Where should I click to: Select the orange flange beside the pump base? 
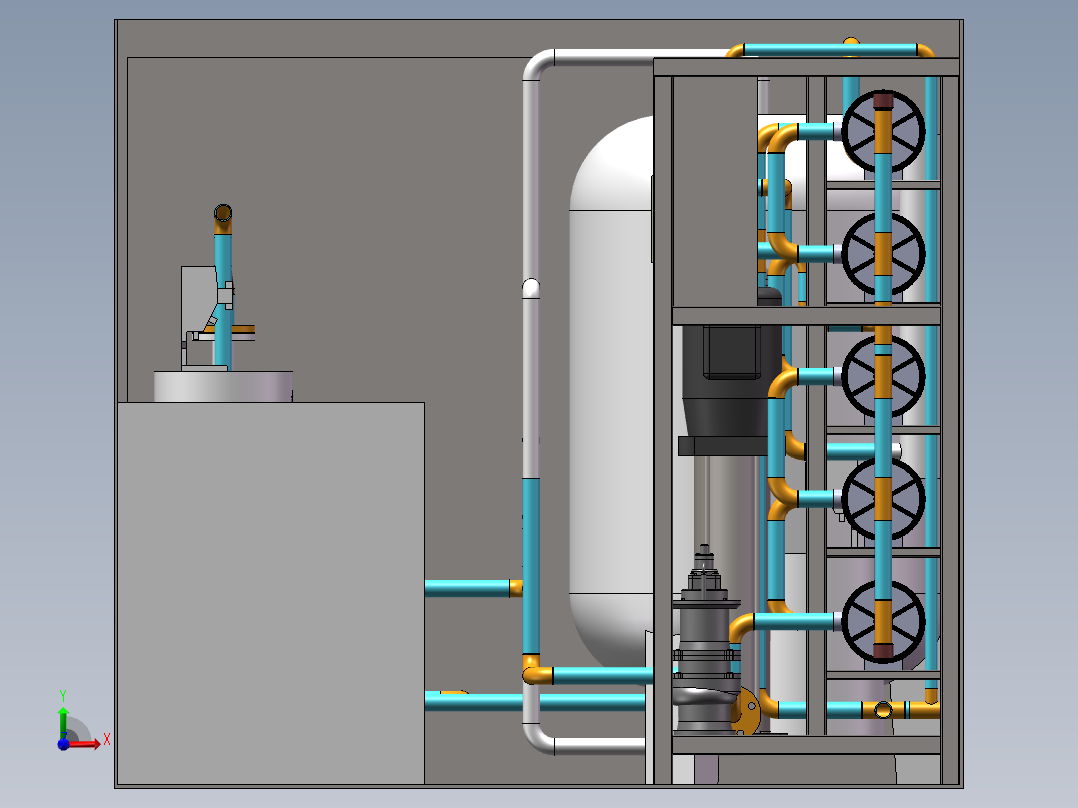click(x=747, y=711)
